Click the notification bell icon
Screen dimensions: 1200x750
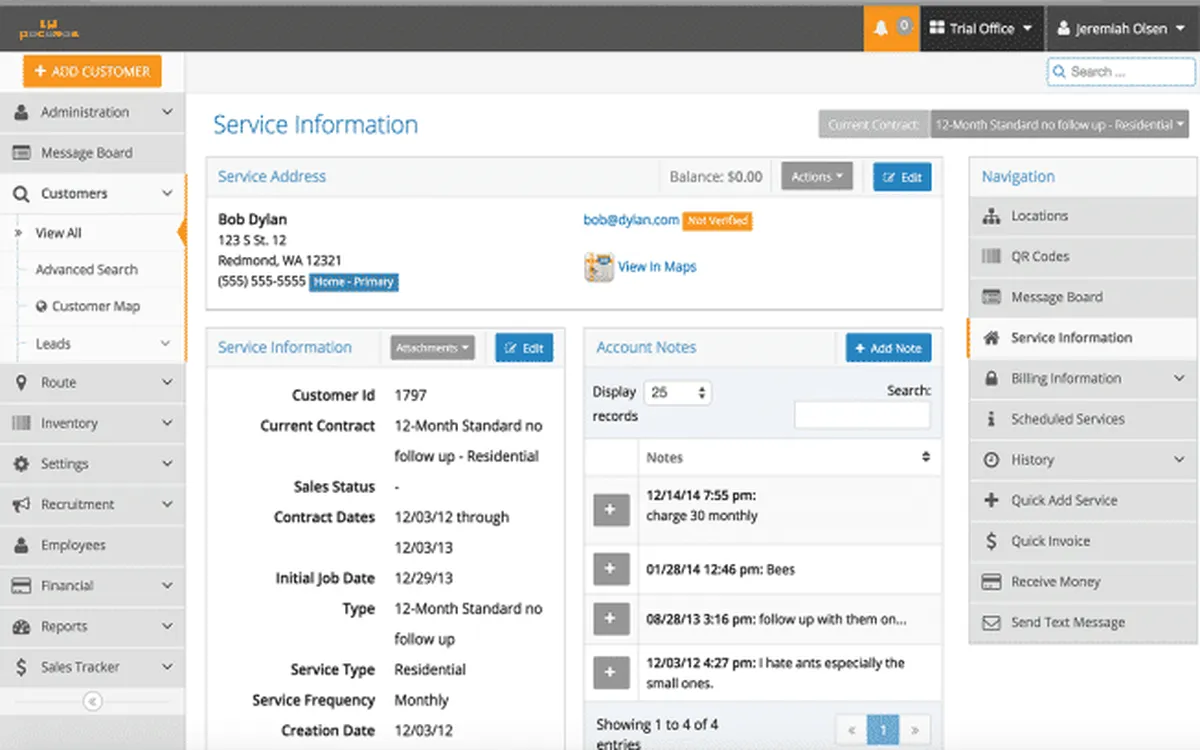(881, 29)
